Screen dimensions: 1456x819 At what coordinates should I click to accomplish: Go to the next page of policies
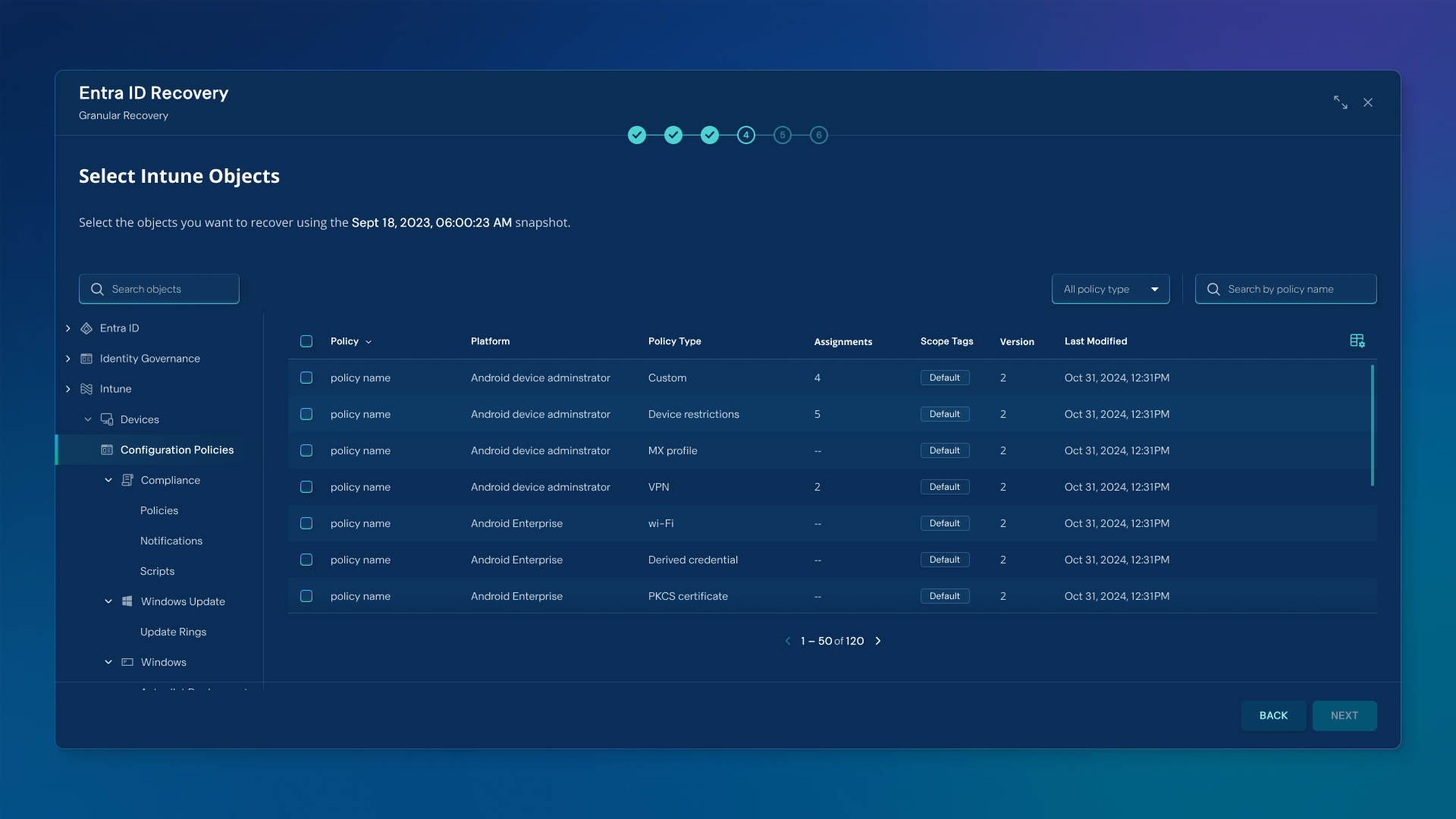coord(878,641)
